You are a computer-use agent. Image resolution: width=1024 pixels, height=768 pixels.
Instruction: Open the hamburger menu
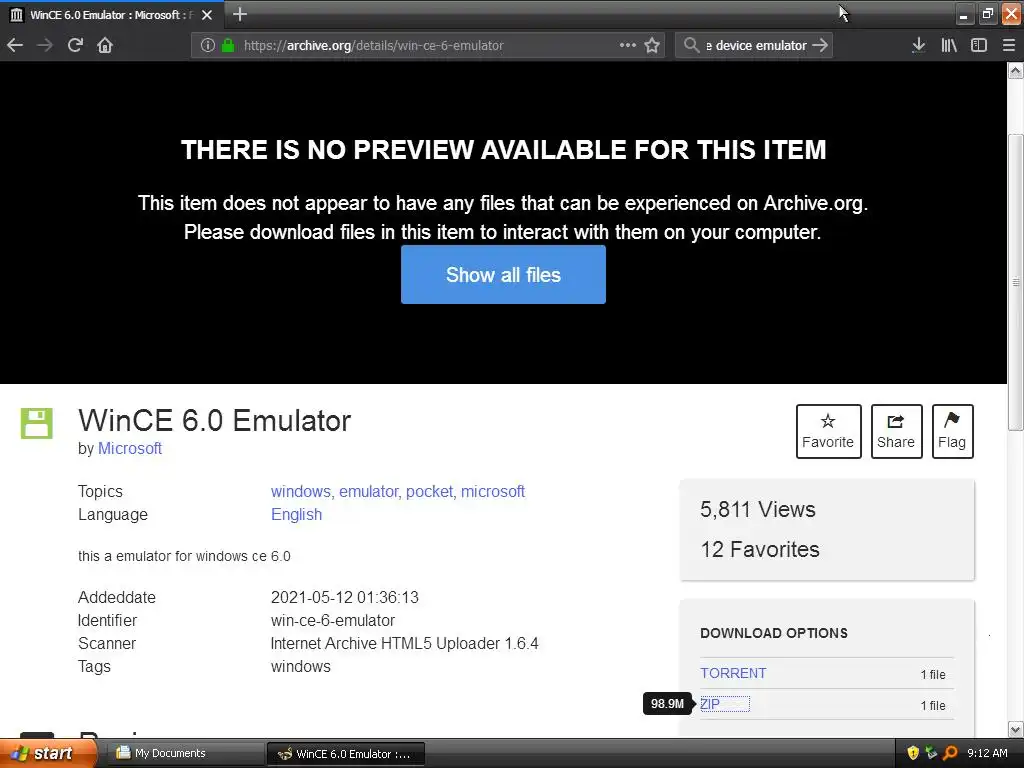click(x=1008, y=45)
